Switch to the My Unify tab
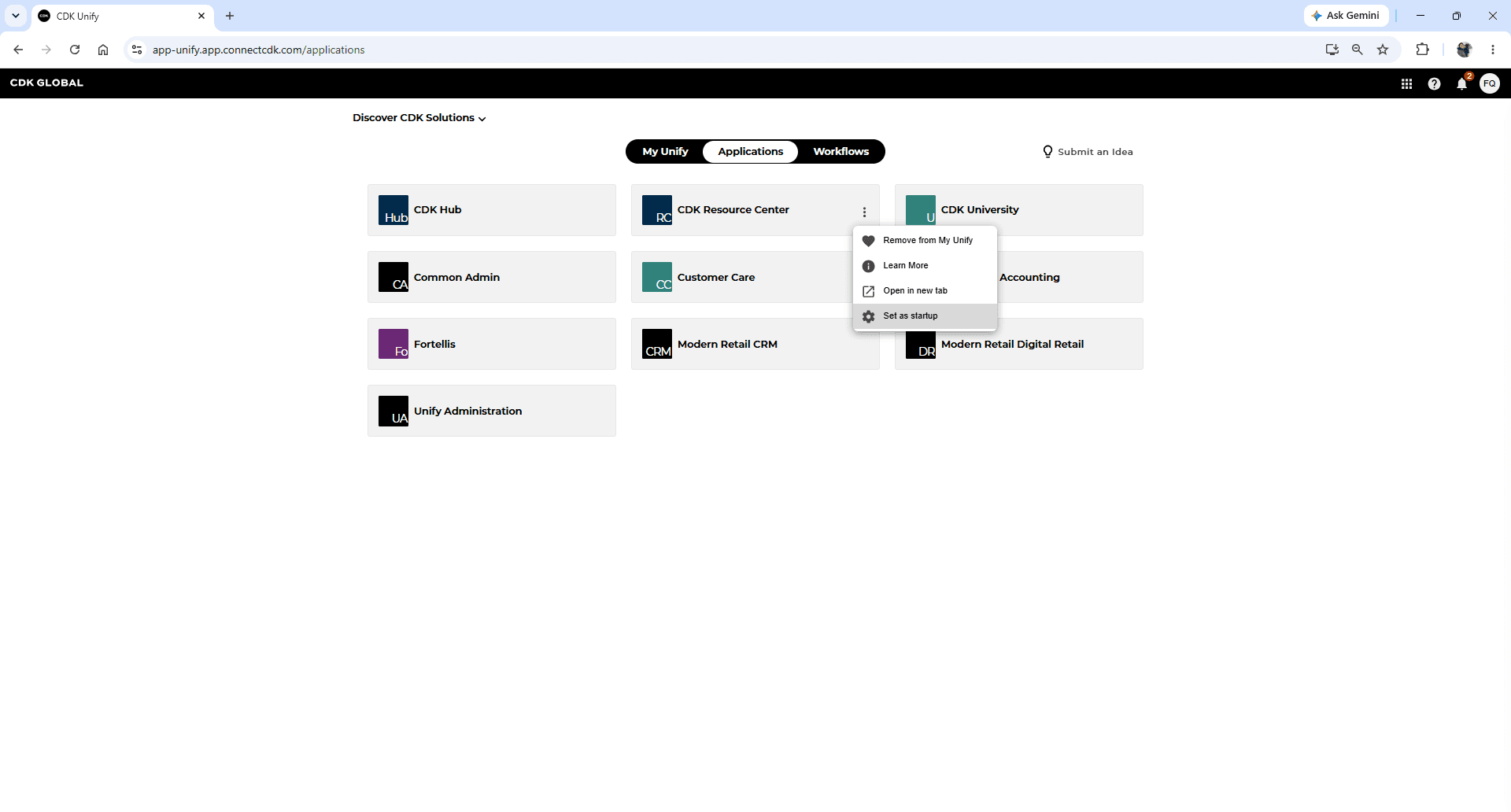The image size is (1511, 812). tap(665, 152)
